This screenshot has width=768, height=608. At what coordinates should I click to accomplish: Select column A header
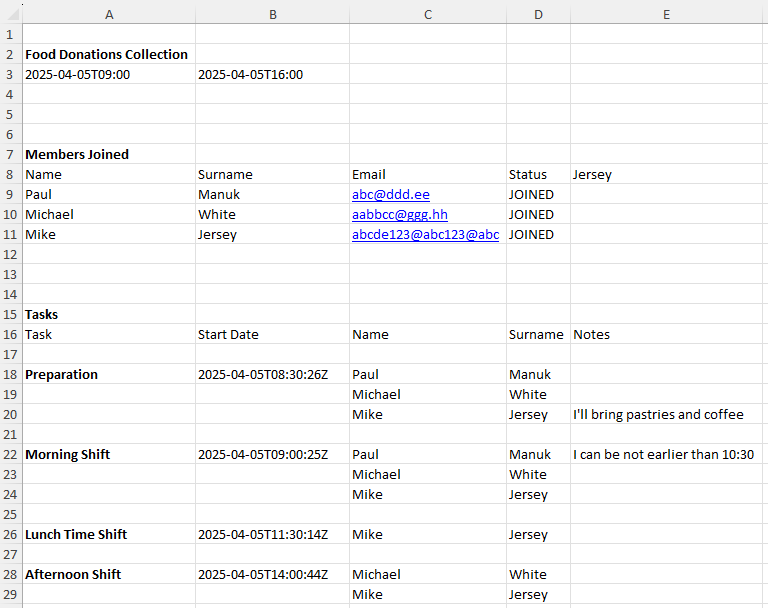(108, 14)
